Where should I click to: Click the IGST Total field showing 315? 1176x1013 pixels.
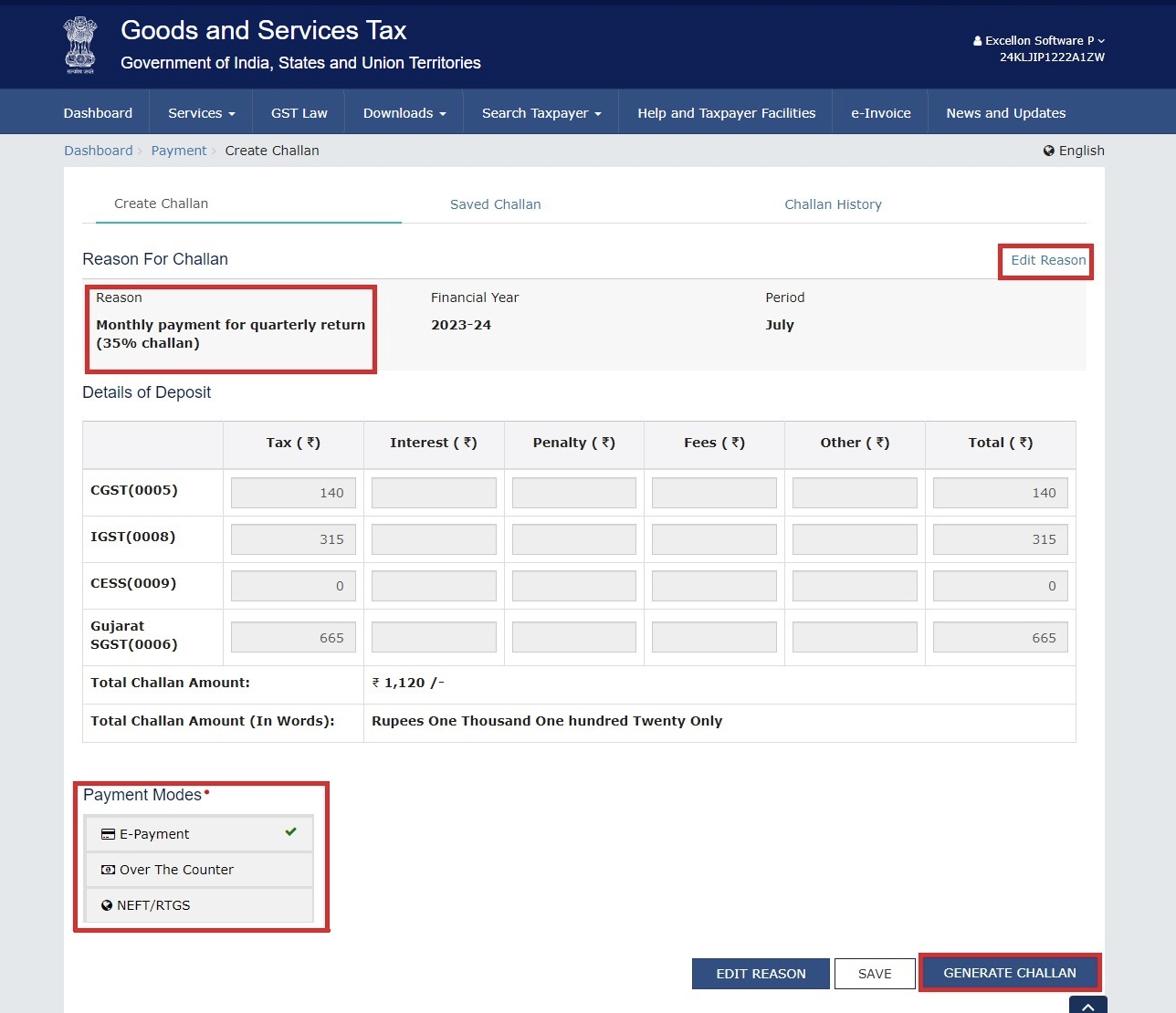[x=1001, y=539]
